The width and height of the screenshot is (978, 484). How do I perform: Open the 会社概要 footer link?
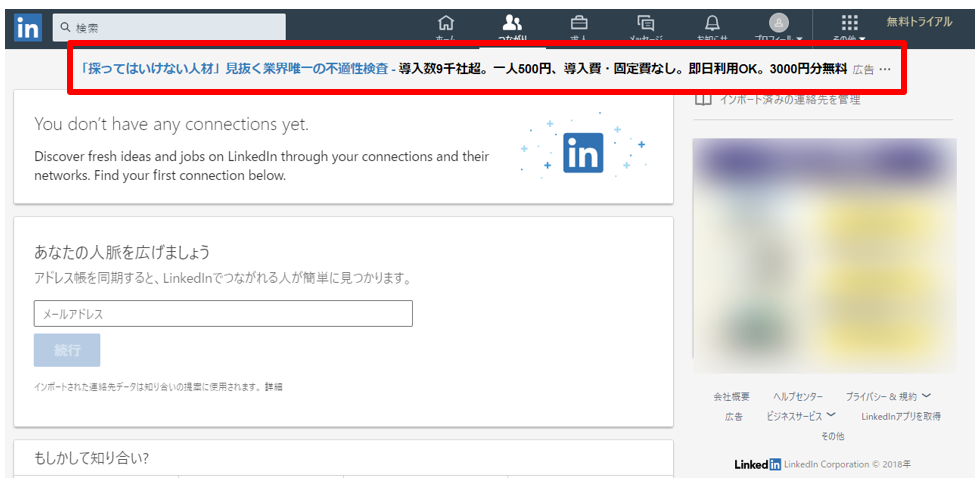click(x=732, y=397)
